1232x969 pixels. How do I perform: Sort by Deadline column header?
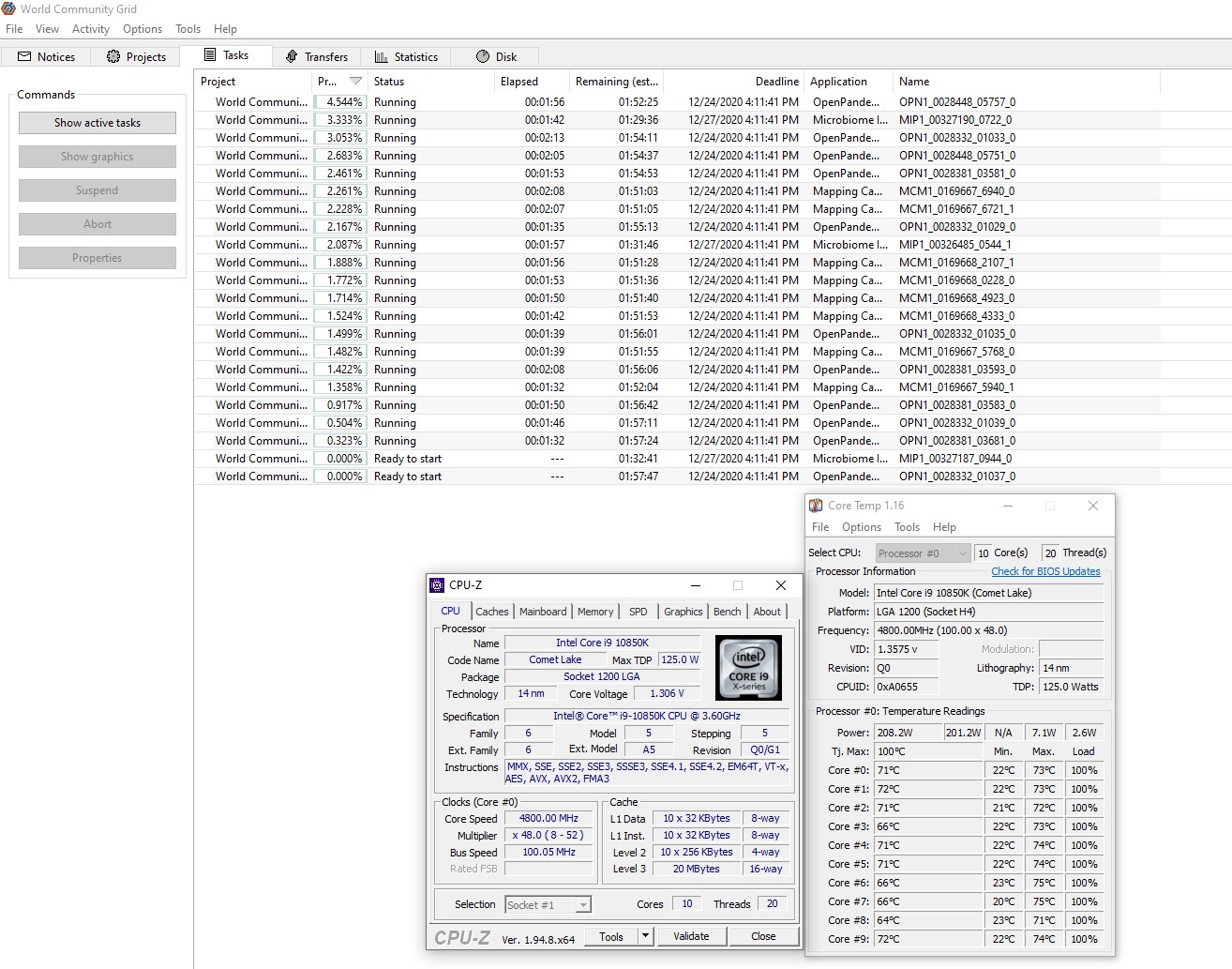coord(734,82)
